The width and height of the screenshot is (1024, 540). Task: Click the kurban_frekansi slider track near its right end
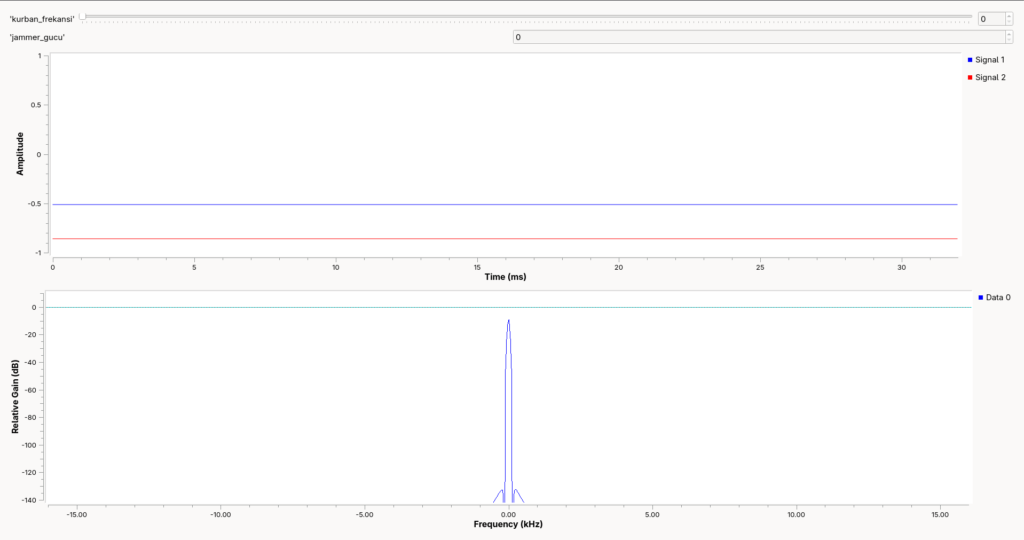click(x=960, y=16)
